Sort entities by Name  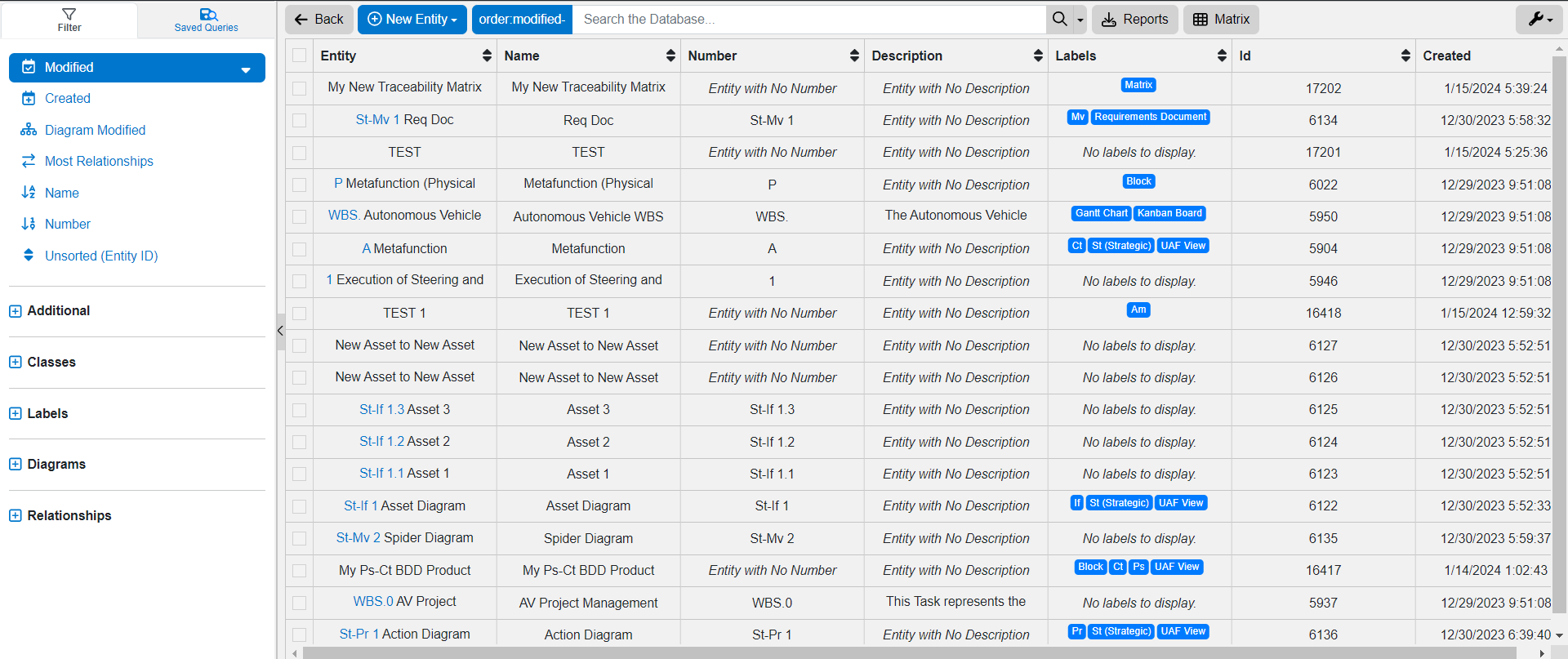point(61,193)
